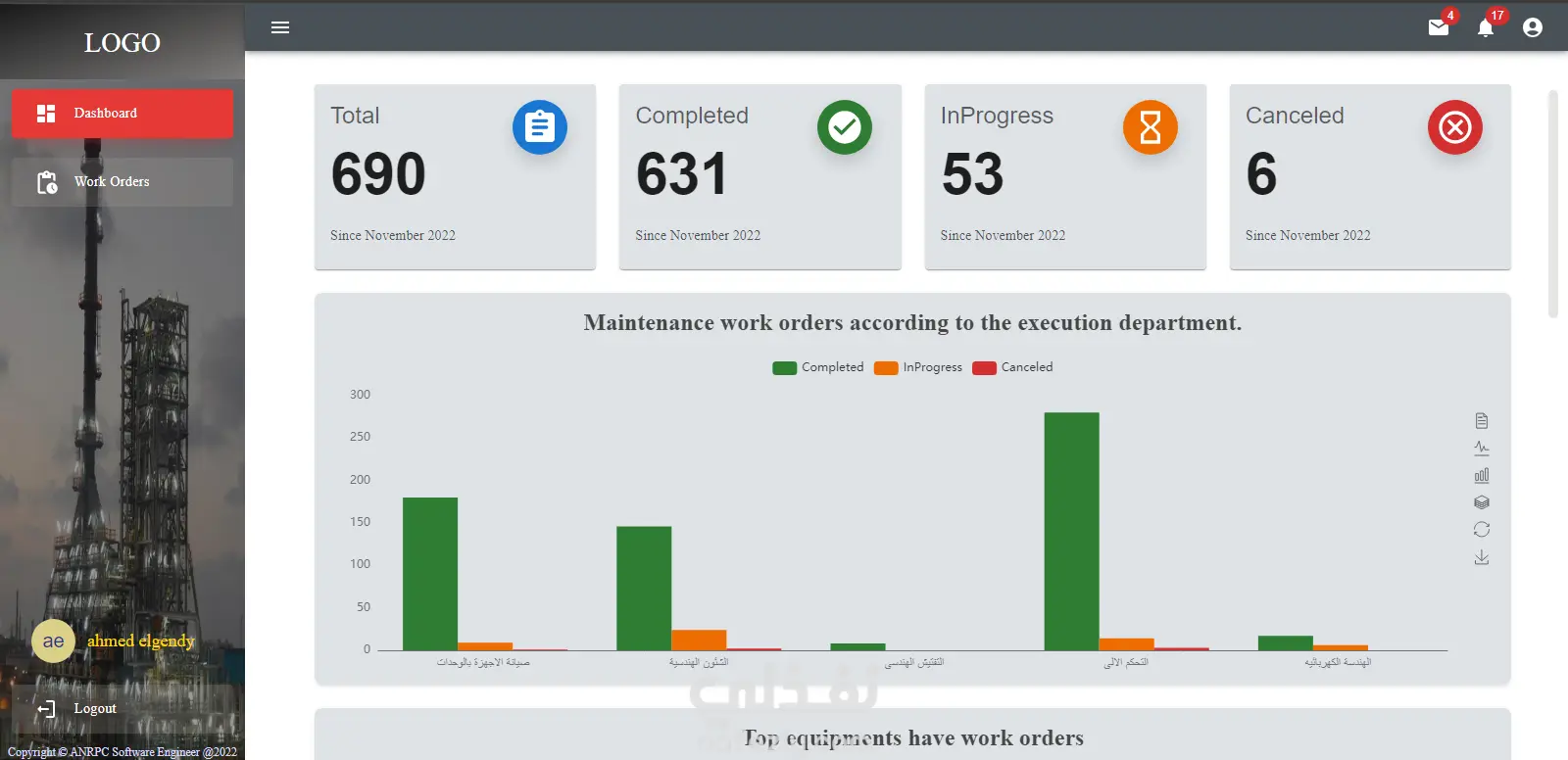Restore the chart with refresh icon
The height and width of the screenshot is (760, 1568).
(1482, 530)
